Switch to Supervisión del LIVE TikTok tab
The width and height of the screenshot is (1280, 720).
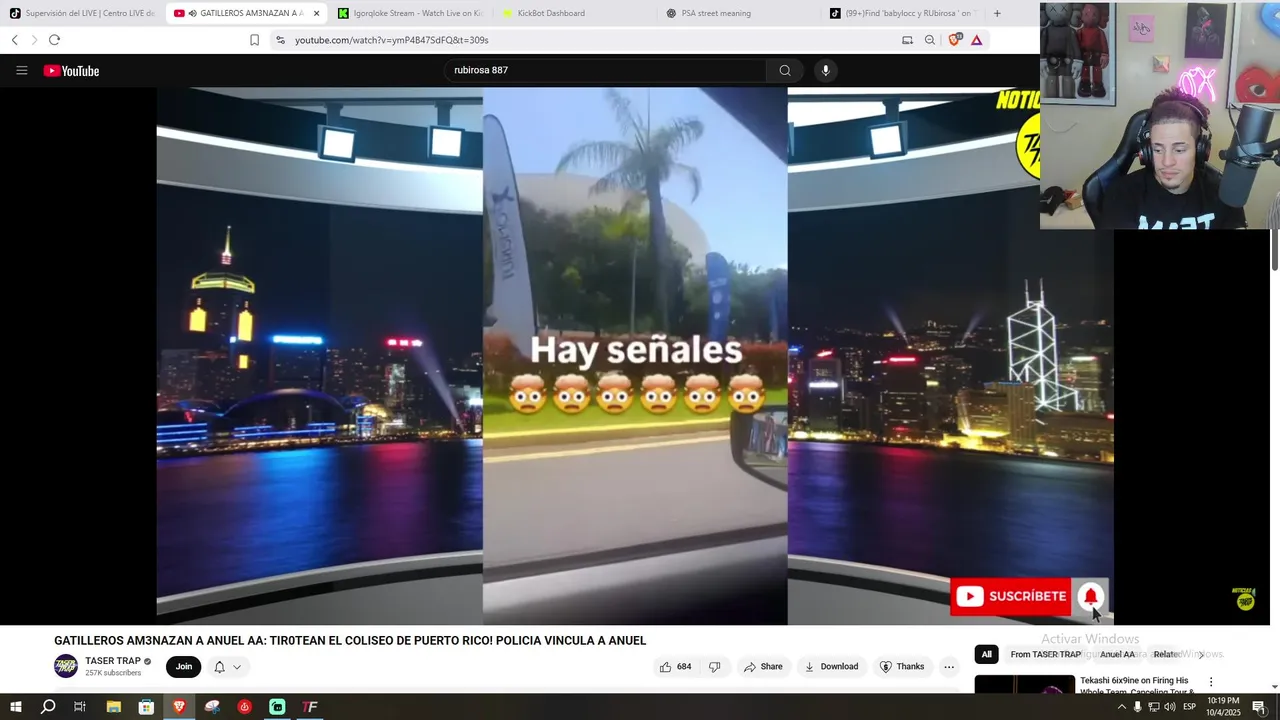tap(82, 13)
